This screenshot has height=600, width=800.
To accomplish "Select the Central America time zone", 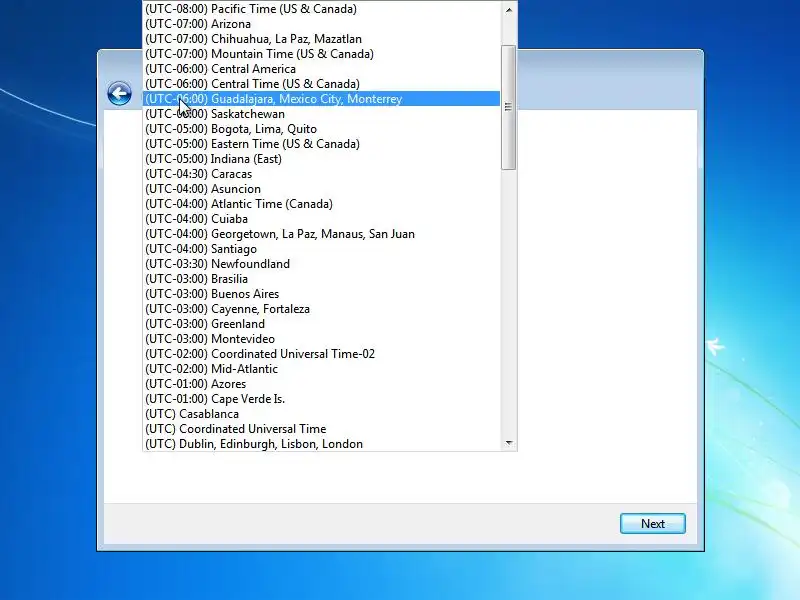I will pyautogui.click(x=321, y=69).
